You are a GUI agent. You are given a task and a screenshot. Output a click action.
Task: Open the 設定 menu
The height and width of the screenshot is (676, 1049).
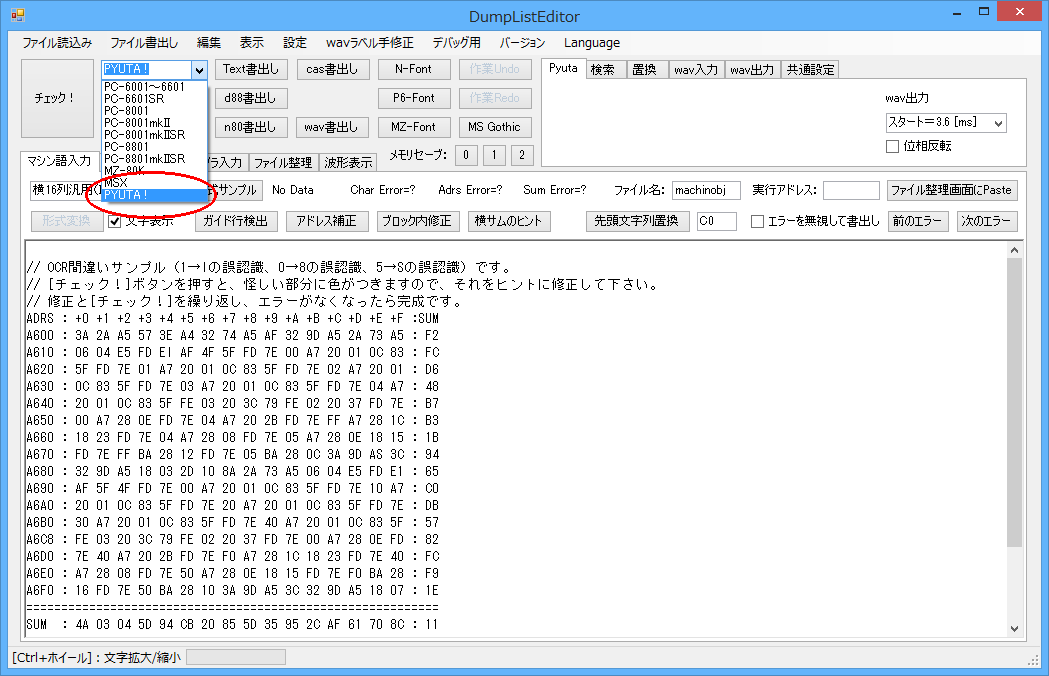click(x=294, y=43)
